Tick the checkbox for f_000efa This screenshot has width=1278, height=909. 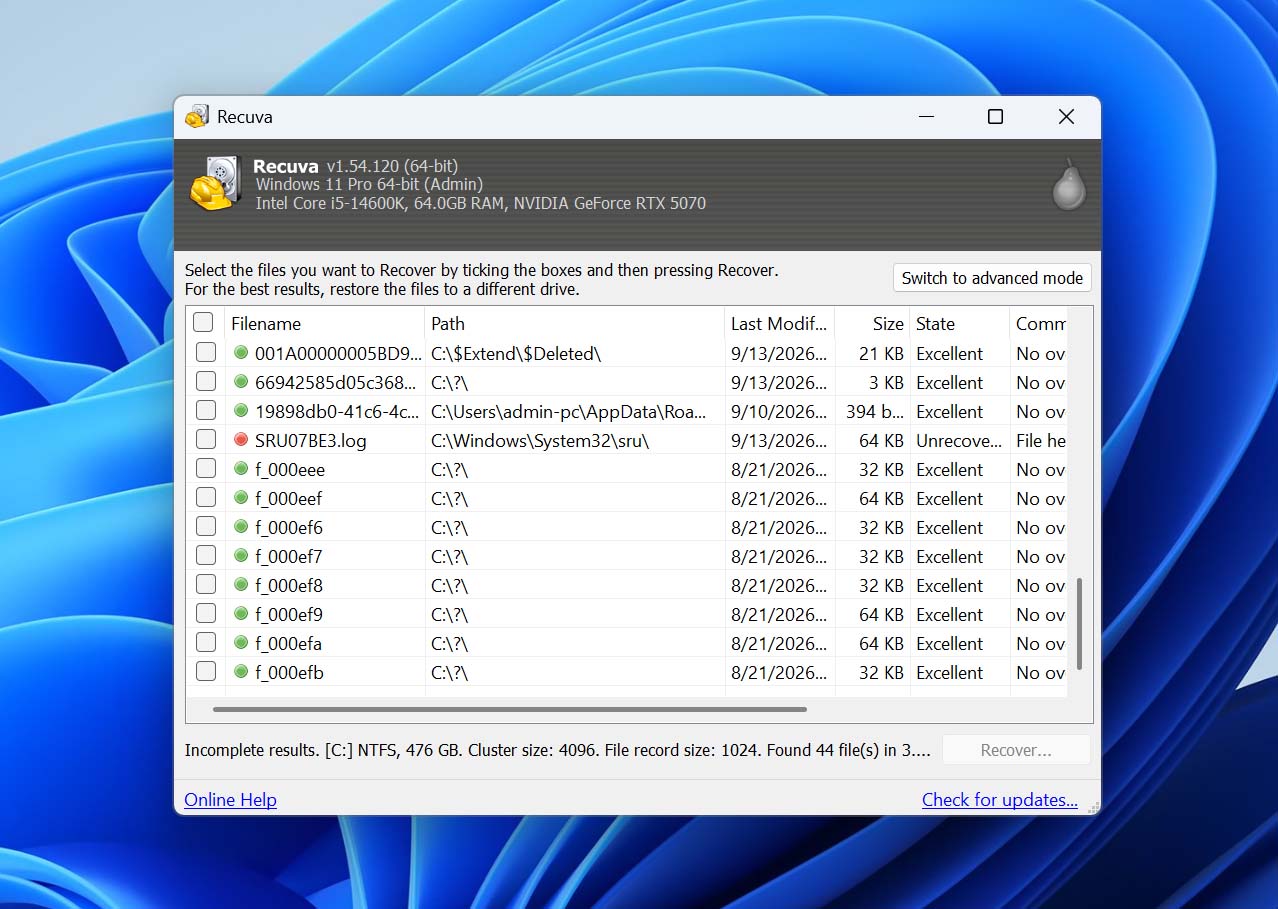pos(205,643)
